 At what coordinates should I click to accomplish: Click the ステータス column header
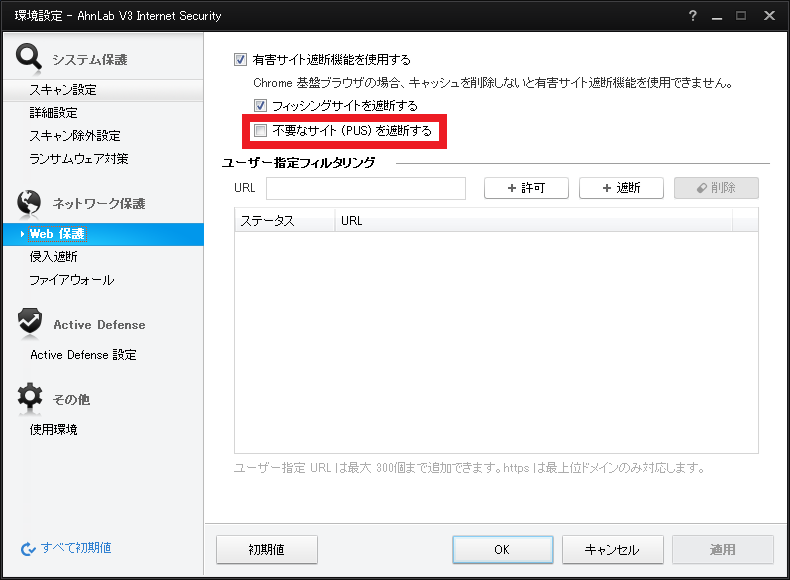285,221
